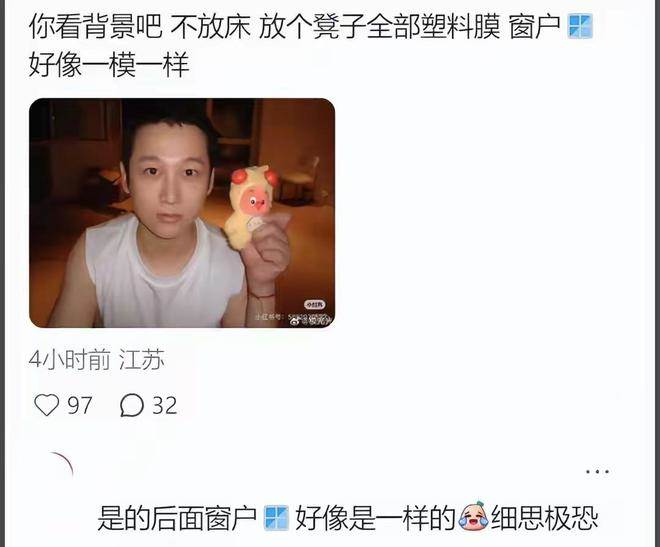The image size is (660, 547).
Task: Like the comment with the heart icon
Action: click(46, 405)
